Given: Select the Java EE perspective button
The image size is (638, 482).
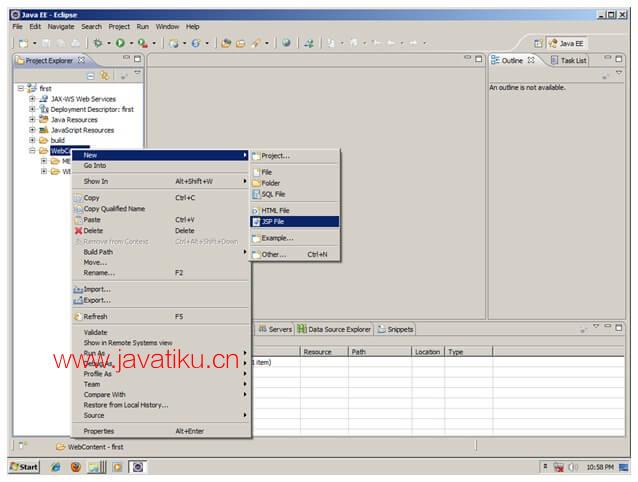Looking at the screenshot, I should 566,44.
